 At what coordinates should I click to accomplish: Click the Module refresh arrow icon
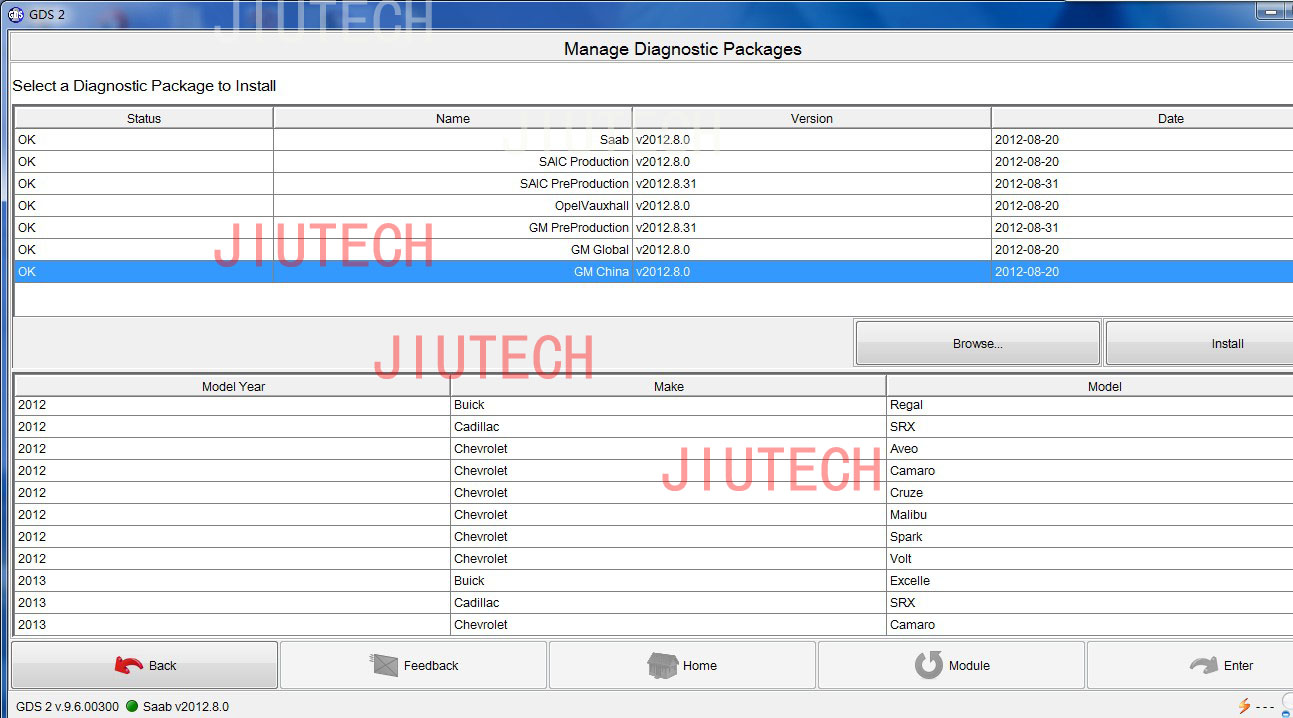click(x=929, y=665)
